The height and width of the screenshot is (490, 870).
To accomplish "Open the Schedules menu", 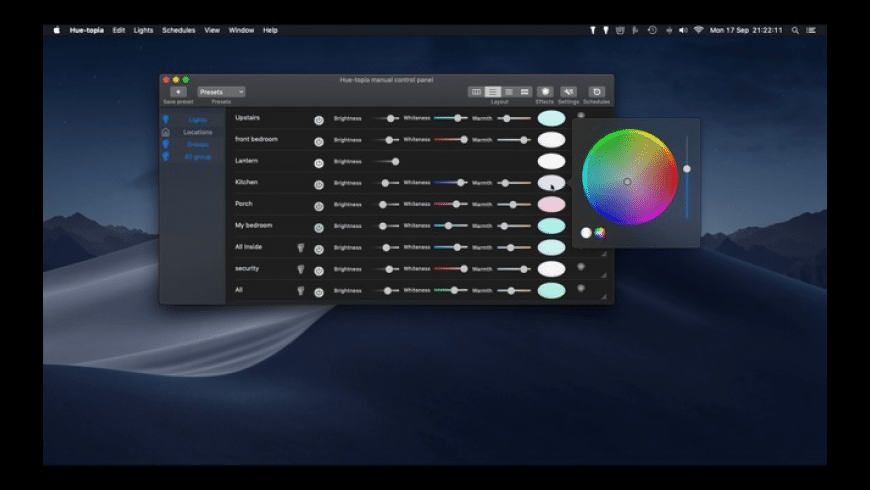I will click(x=179, y=31).
